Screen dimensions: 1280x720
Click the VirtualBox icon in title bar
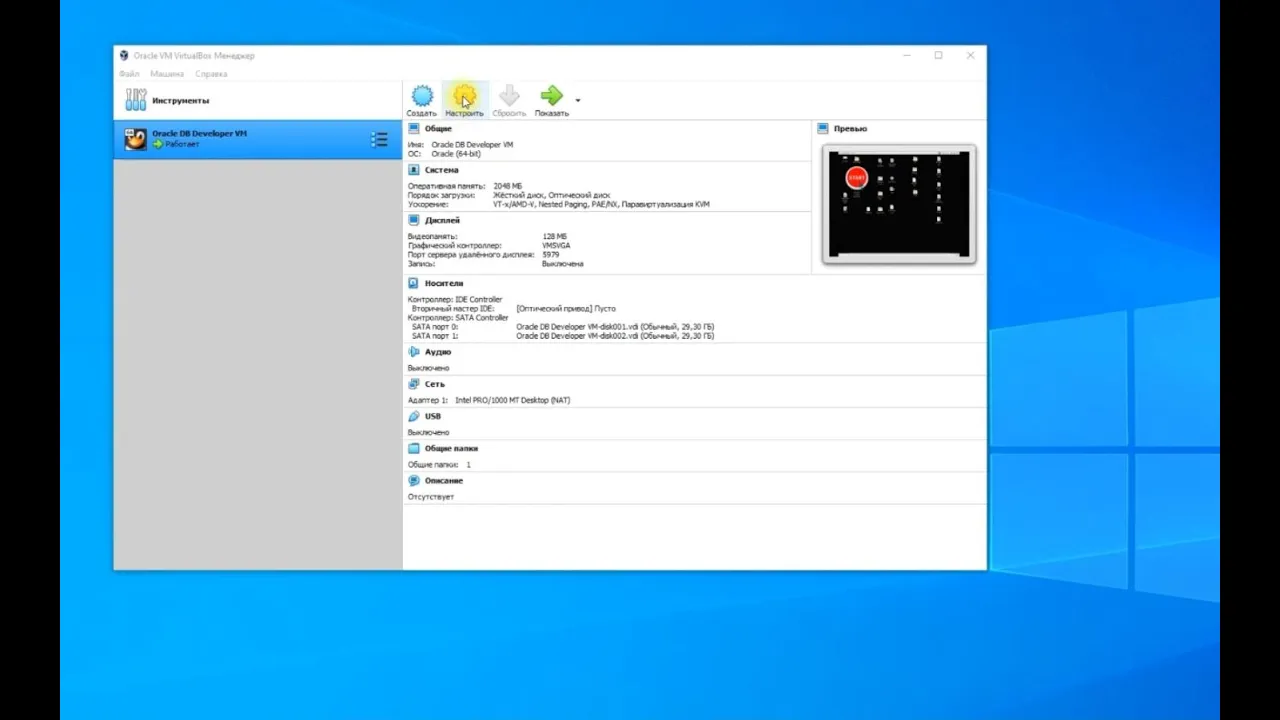click(x=124, y=55)
